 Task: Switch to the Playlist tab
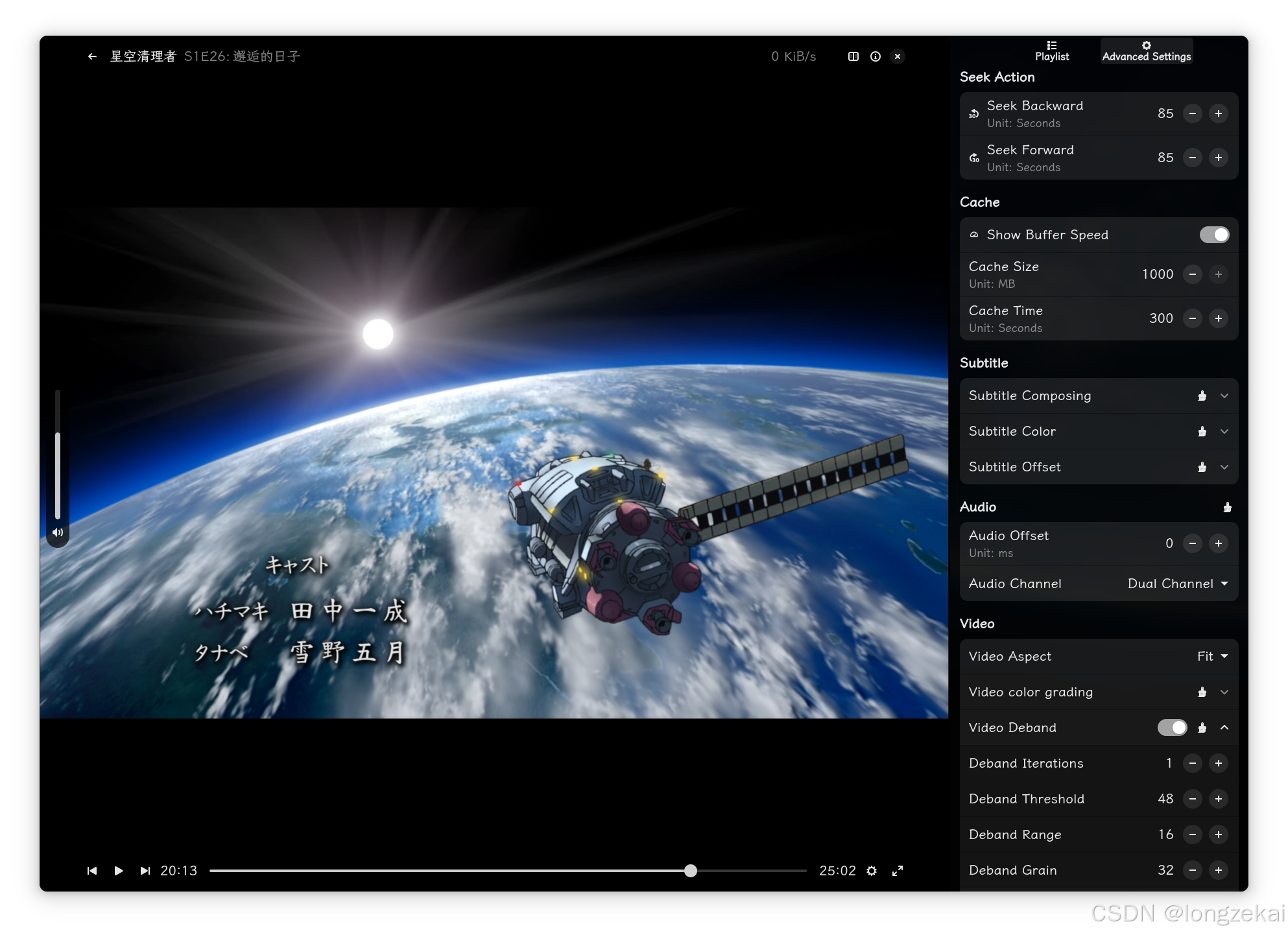pos(1052,51)
